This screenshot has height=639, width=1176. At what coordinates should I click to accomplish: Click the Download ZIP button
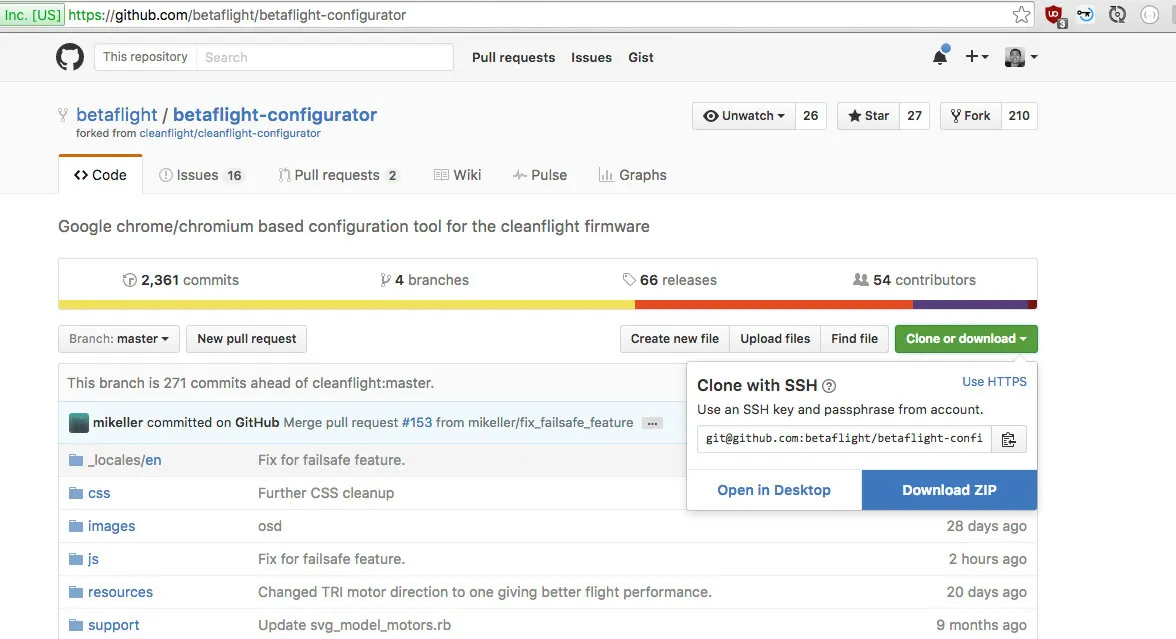(x=949, y=490)
